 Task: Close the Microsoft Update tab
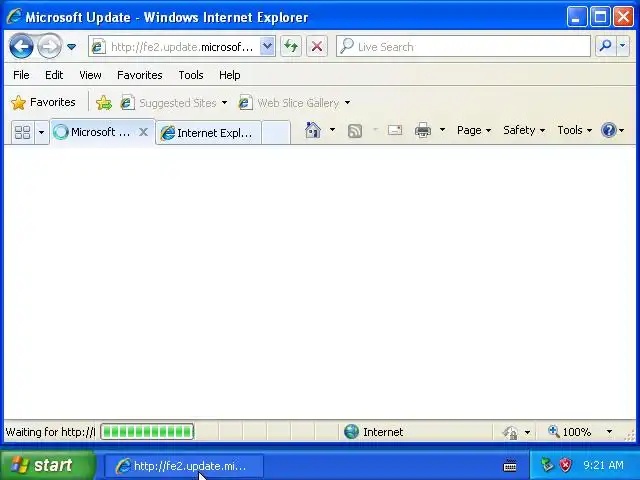pyautogui.click(x=143, y=132)
